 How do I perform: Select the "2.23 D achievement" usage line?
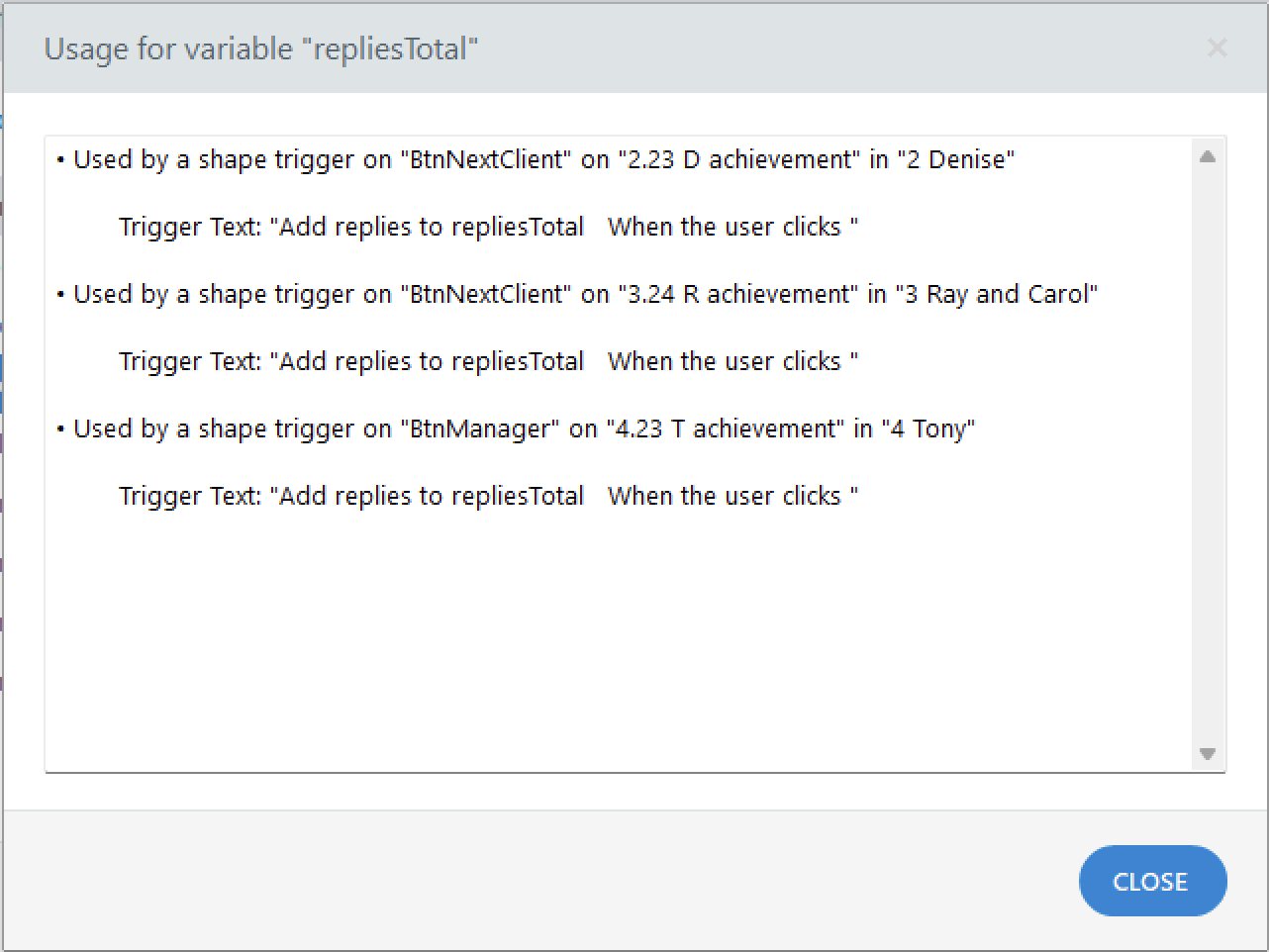[536, 159]
